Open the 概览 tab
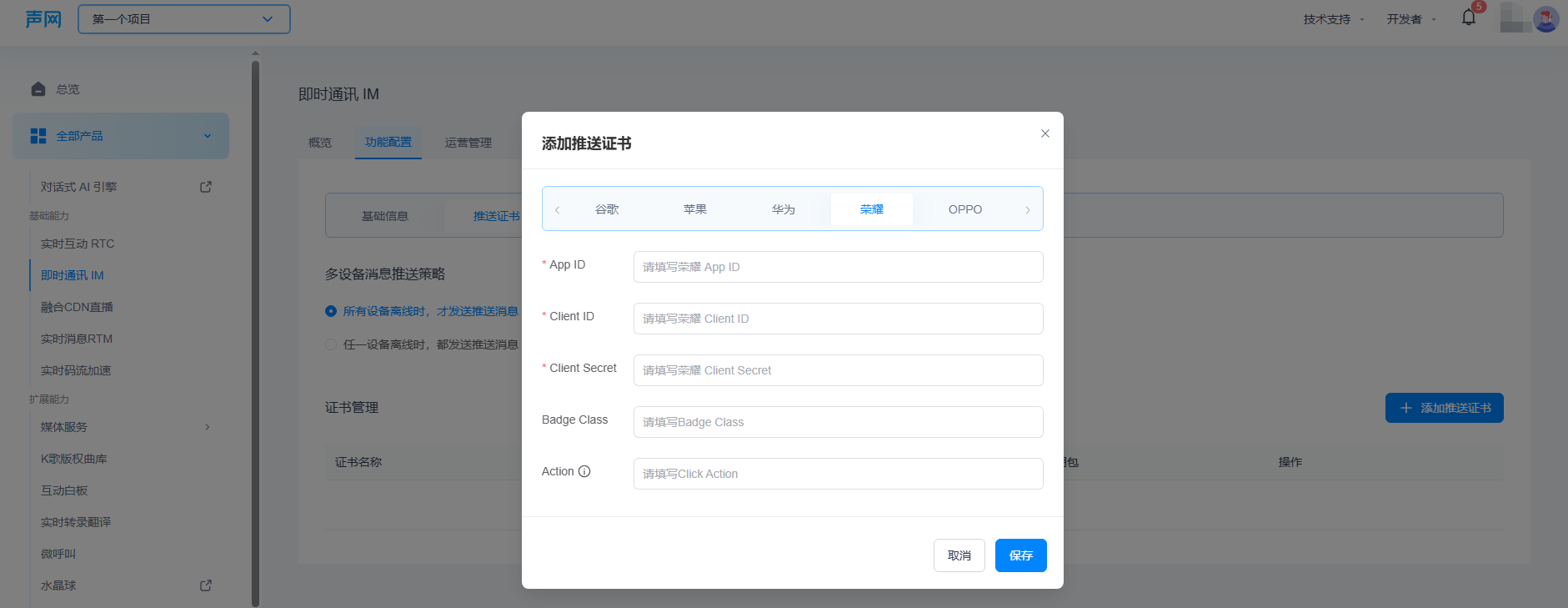The width and height of the screenshot is (1568, 608). pyautogui.click(x=320, y=143)
